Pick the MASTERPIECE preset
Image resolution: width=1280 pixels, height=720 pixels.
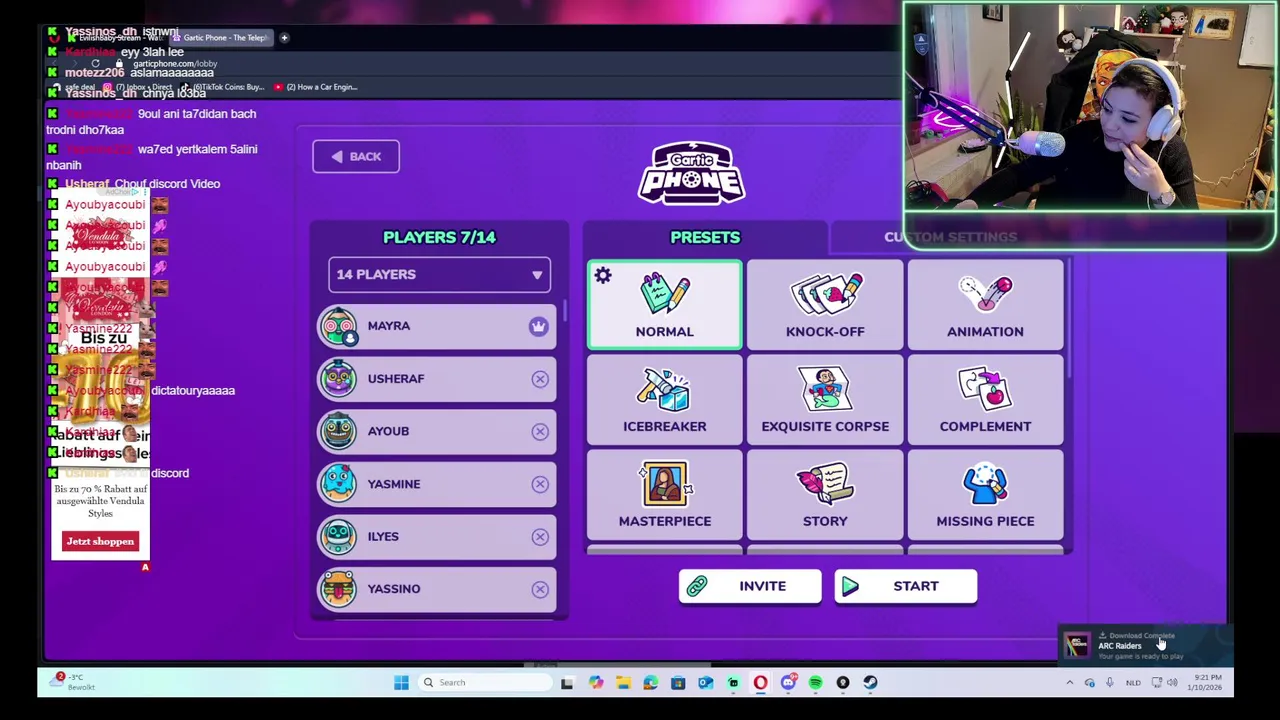(x=665, y=495)
